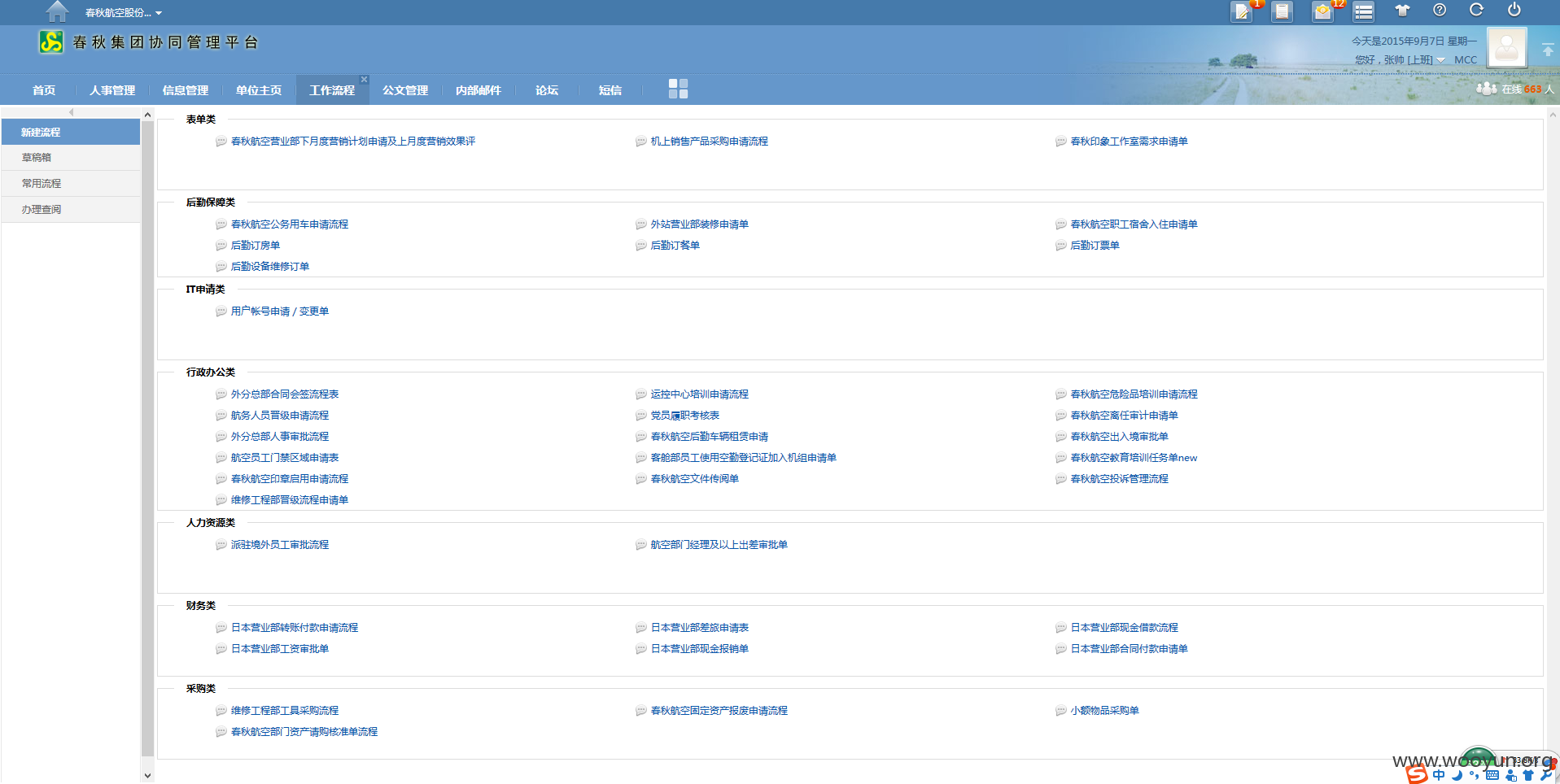Open 维修工程部工具采购流程 link
Screen dimensions: 1560x784
click(x=284, y=711)
